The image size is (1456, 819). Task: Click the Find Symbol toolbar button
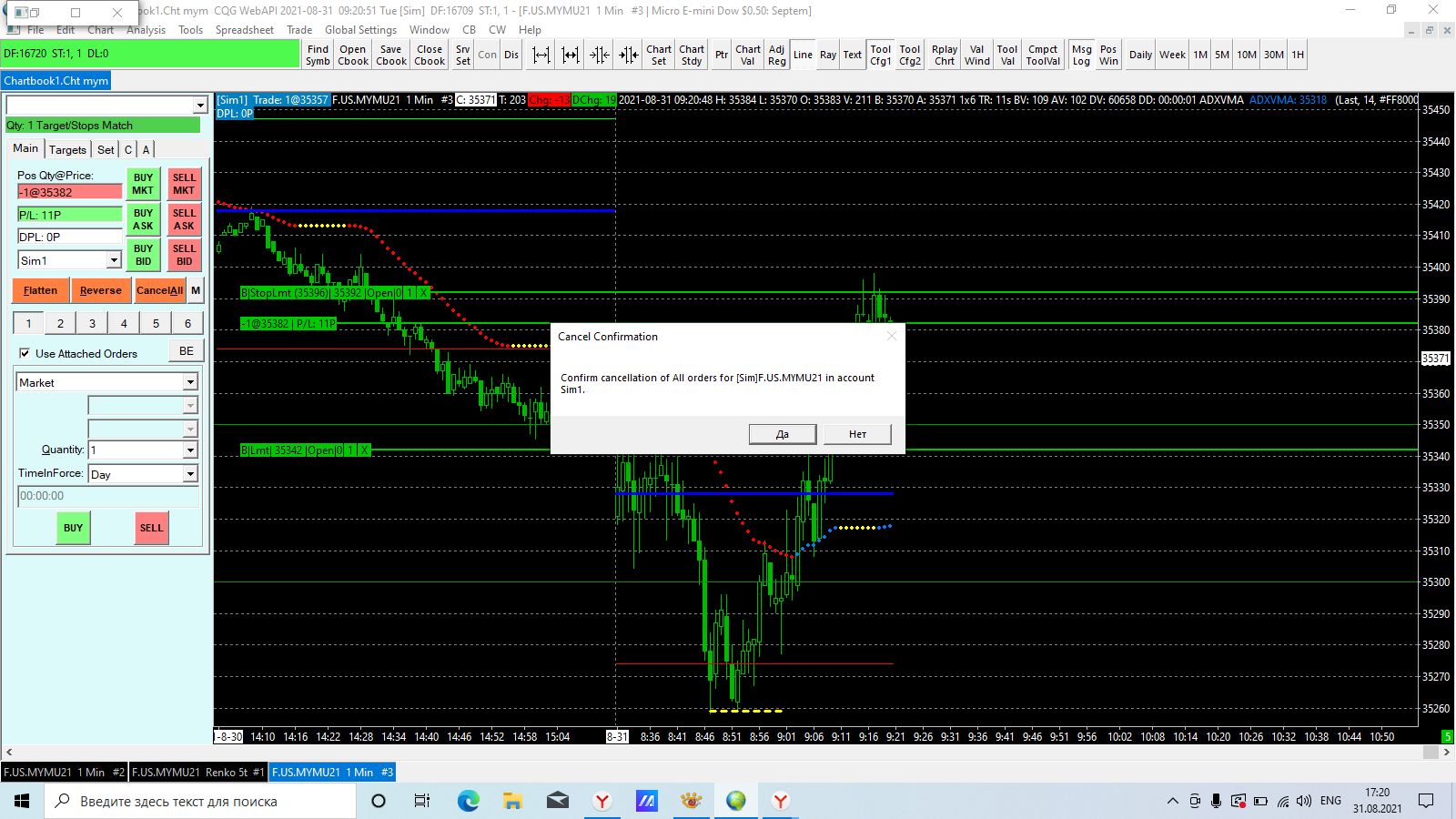click(x=318, y=55)
